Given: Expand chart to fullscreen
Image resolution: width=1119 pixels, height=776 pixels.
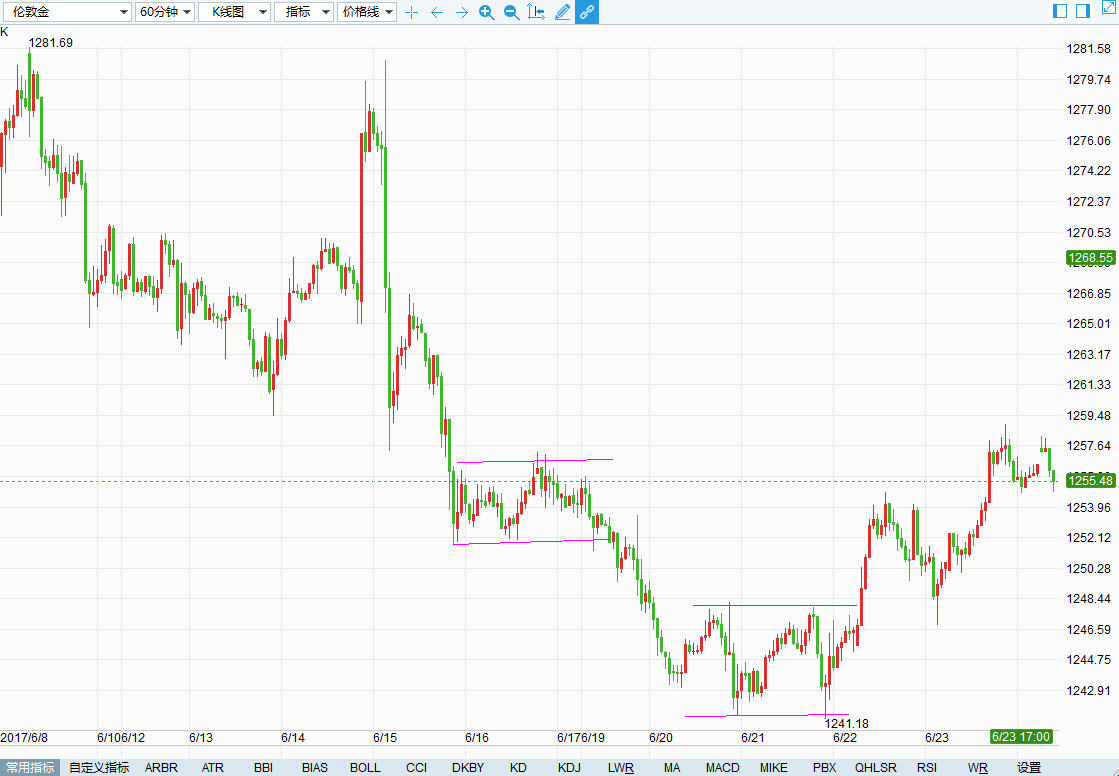Looking at the screenshot, I should coord(1107,11).
